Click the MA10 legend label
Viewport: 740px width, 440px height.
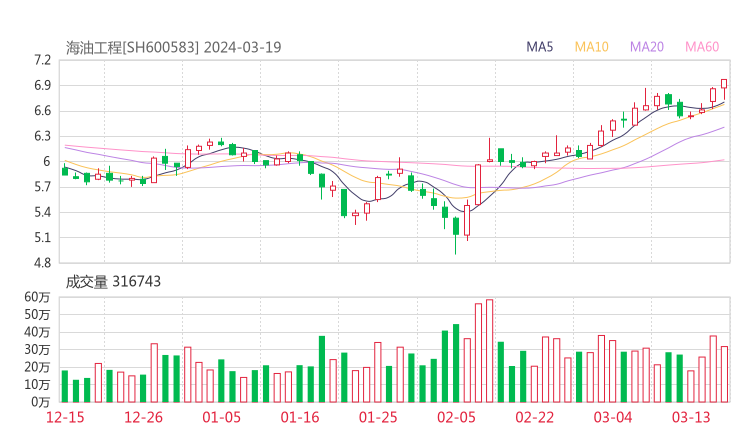click(591, 47)
